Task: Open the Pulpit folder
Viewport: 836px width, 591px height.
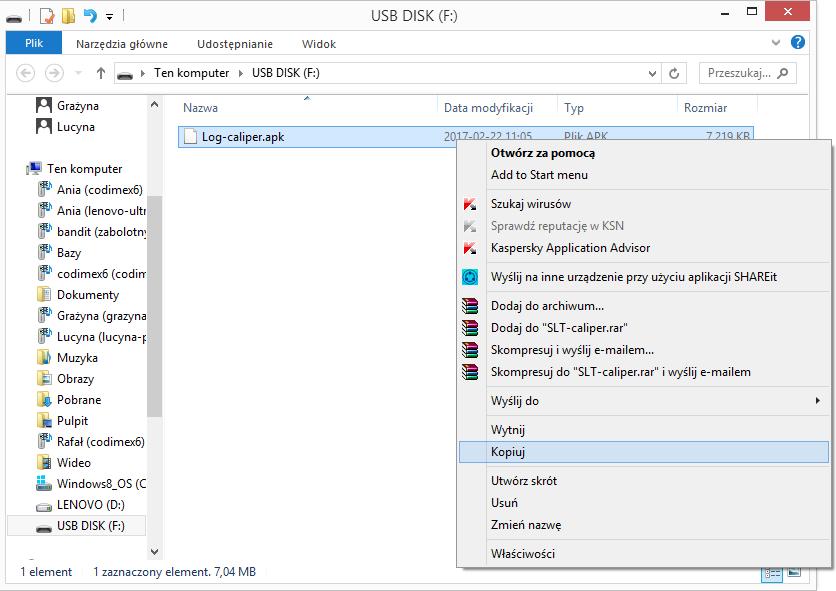Action: click(x=62, y=420)
